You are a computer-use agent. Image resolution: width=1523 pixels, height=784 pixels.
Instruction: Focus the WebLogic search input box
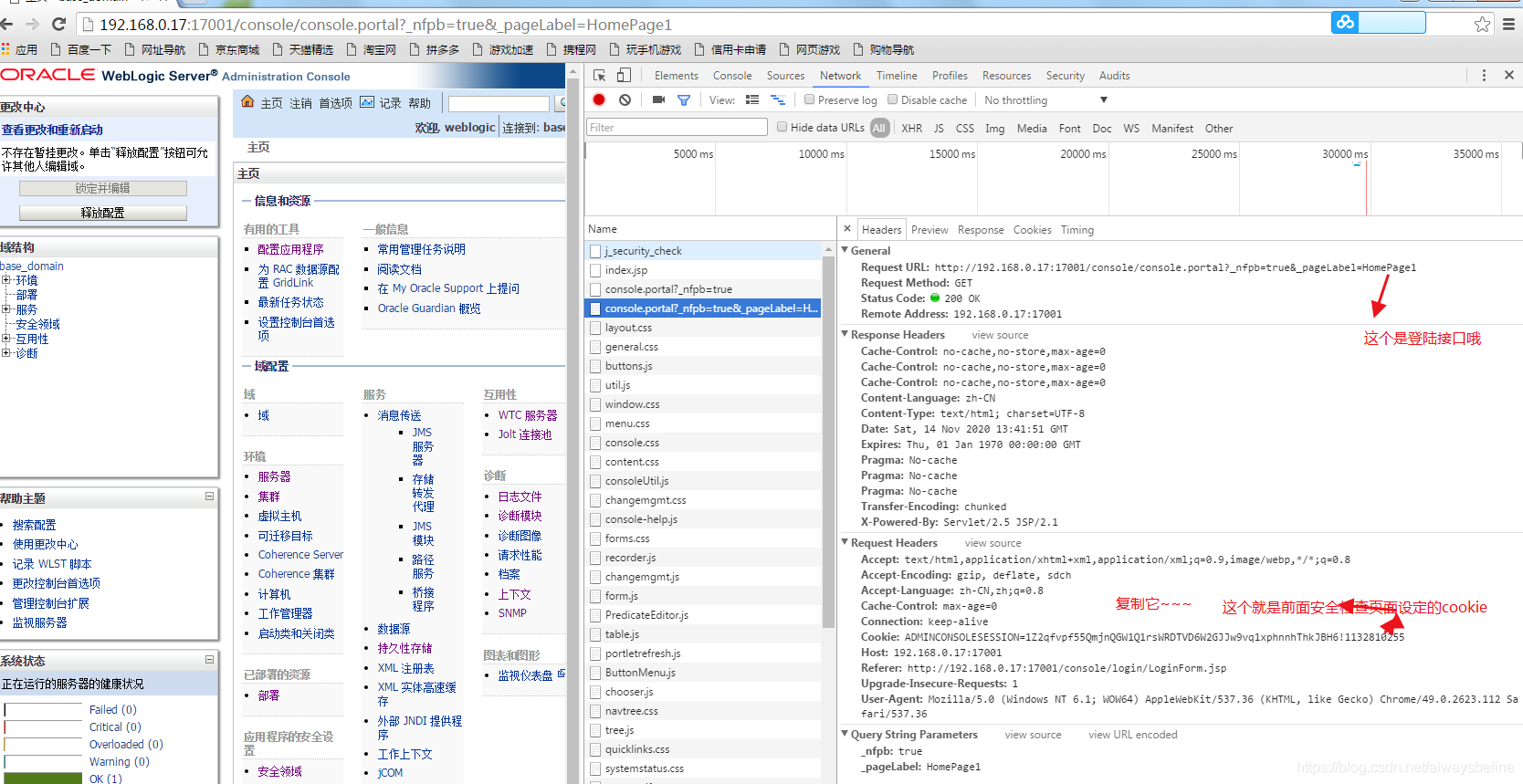(x=499, y=104)
